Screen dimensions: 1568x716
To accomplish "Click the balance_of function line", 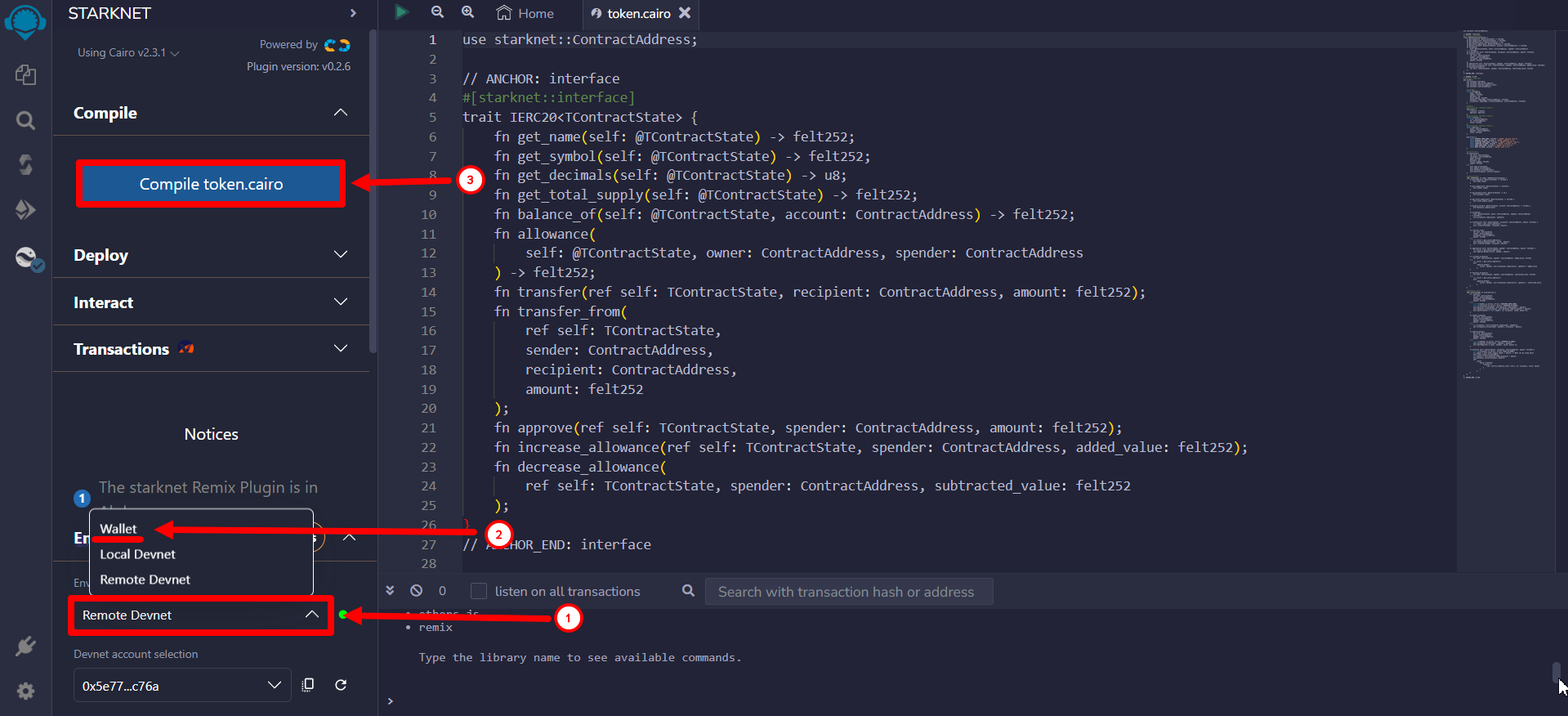I will click(784, 214).
